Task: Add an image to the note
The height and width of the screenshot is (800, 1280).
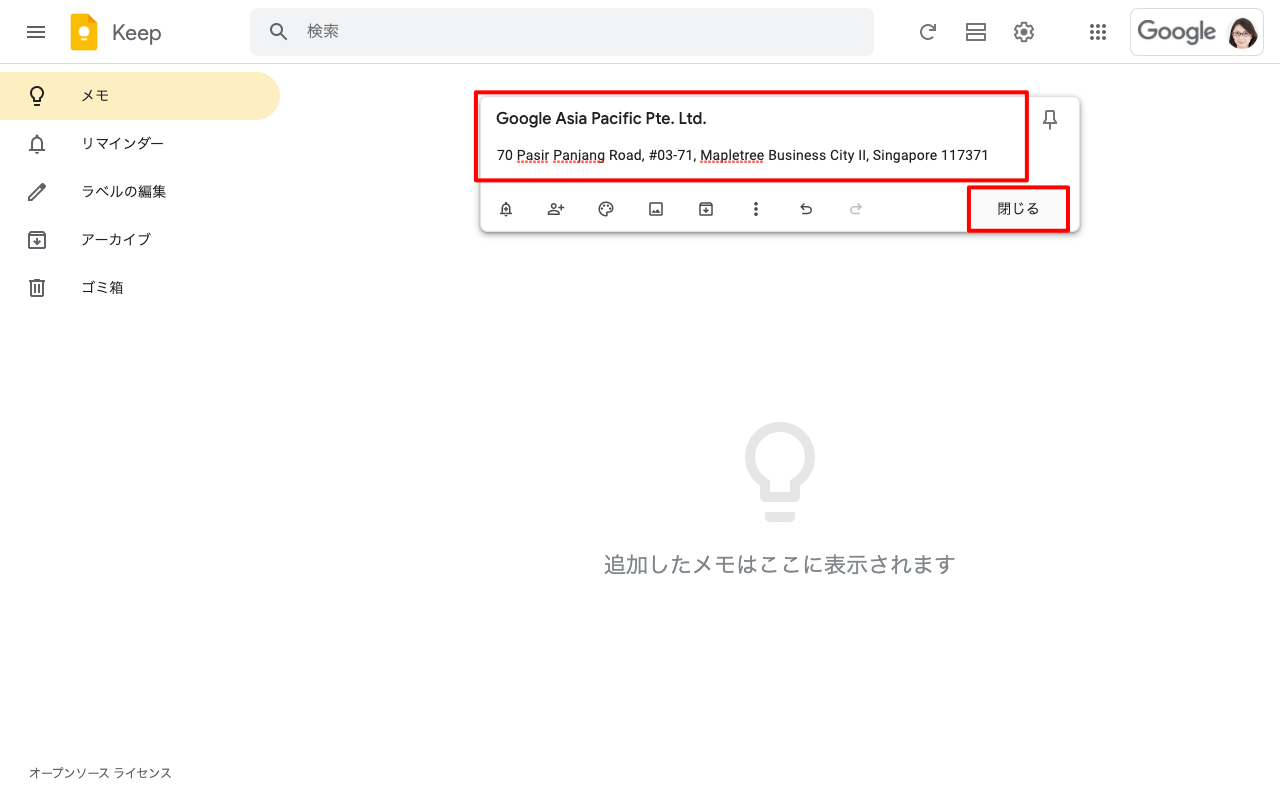Action: point(656,209)
